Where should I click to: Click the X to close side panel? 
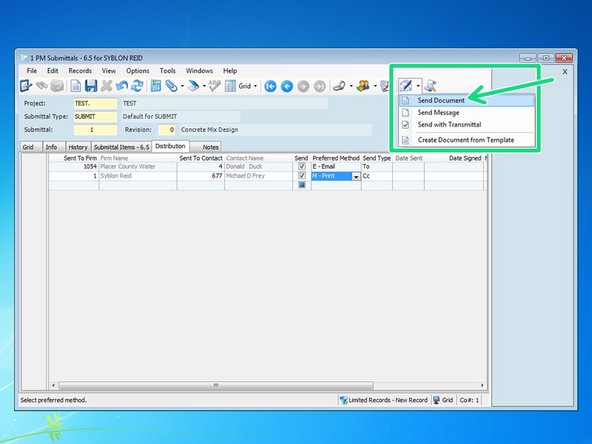pyautogui.click(x=565, y=72)
